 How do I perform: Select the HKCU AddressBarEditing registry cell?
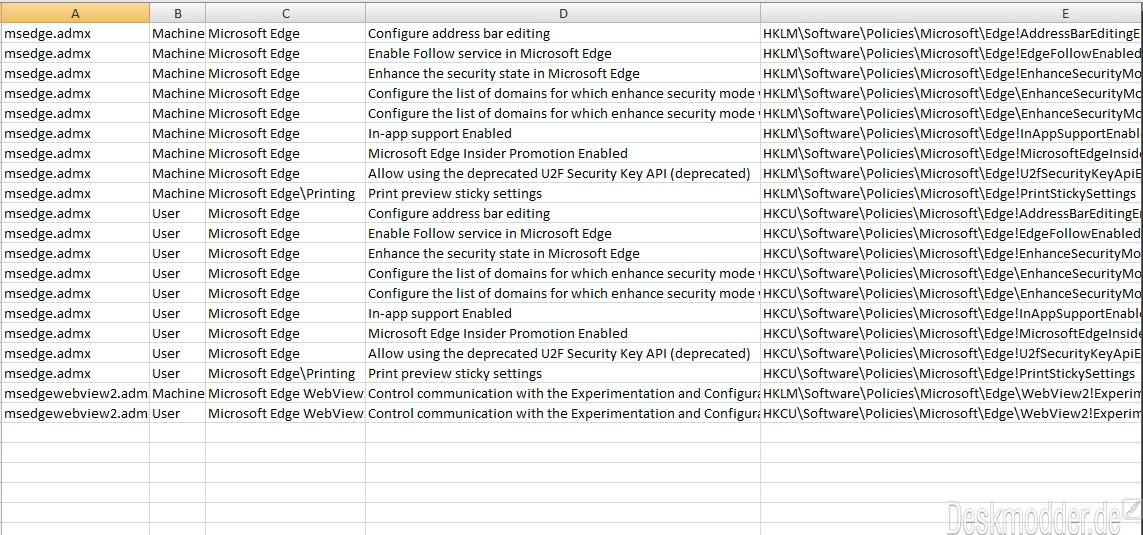[952, 214]
